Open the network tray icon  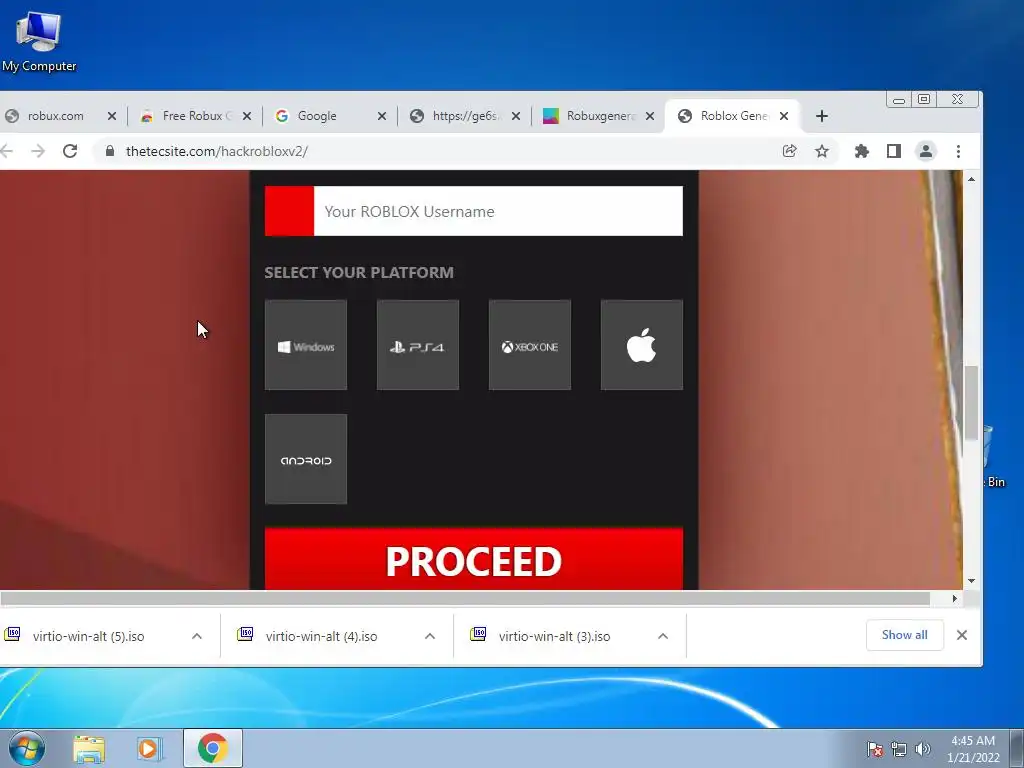pos(899,749)
